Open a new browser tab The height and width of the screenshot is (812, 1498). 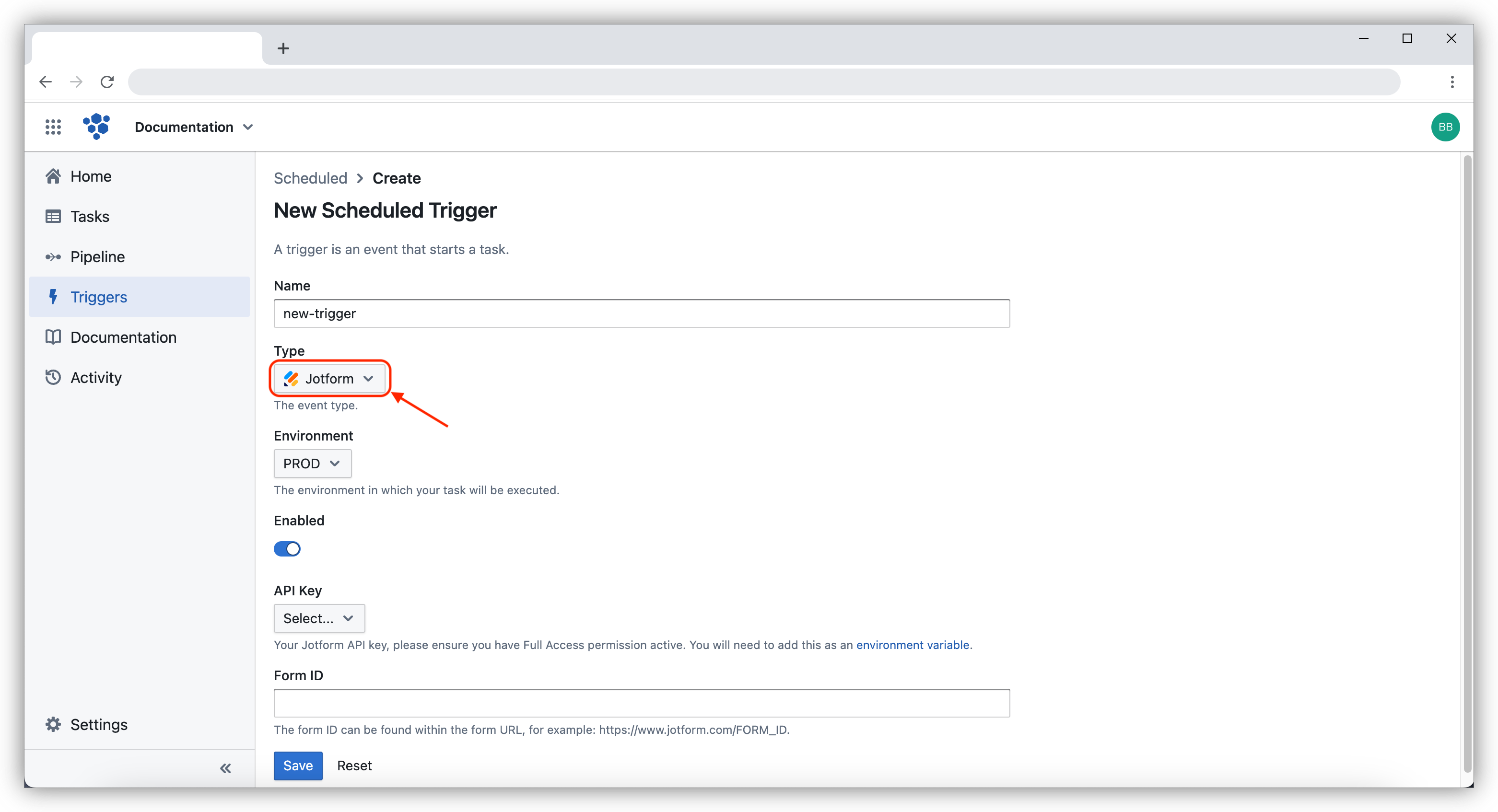click(283, 47)
